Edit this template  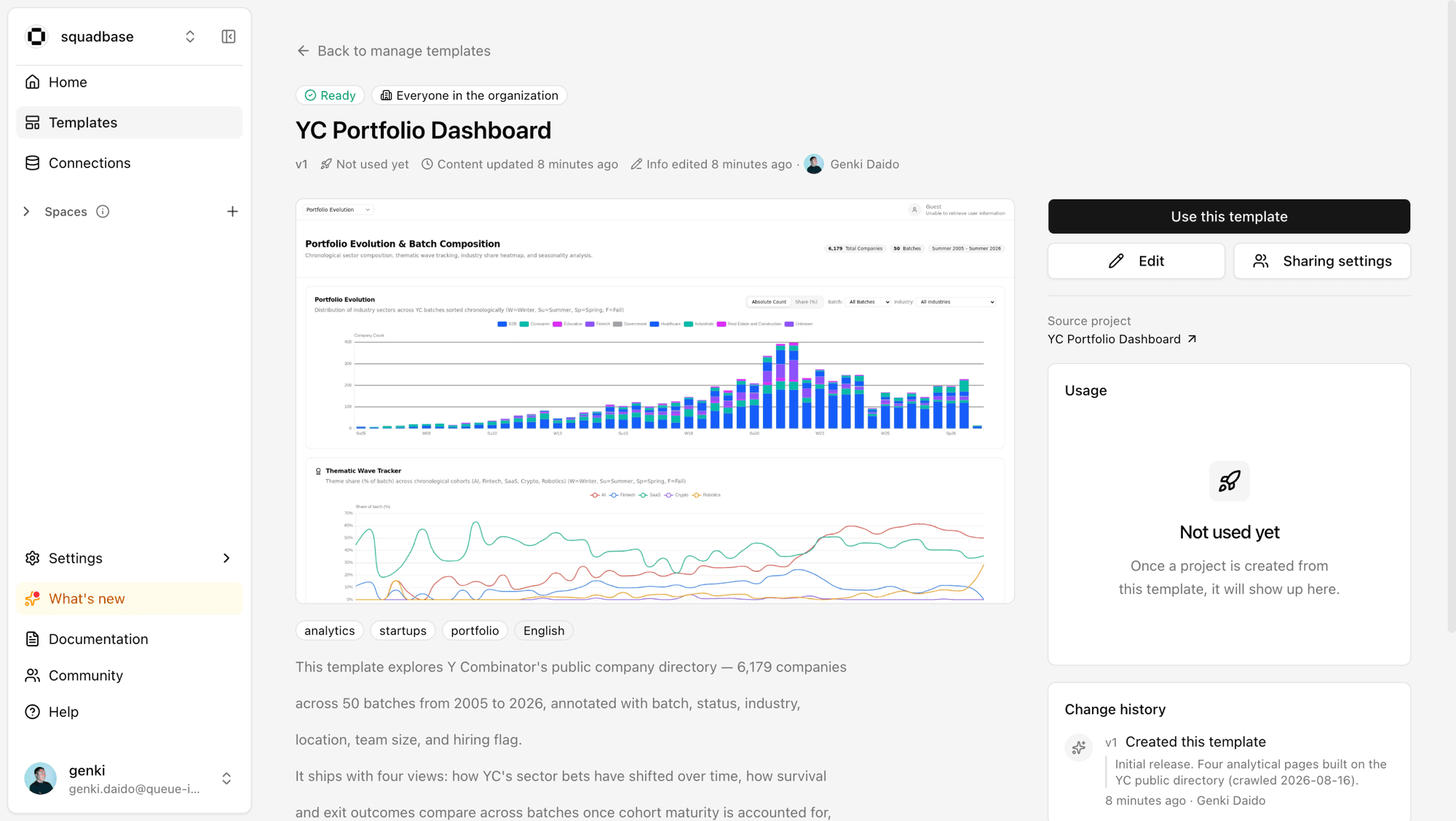pyautogui.click(x=1136, y=261)
